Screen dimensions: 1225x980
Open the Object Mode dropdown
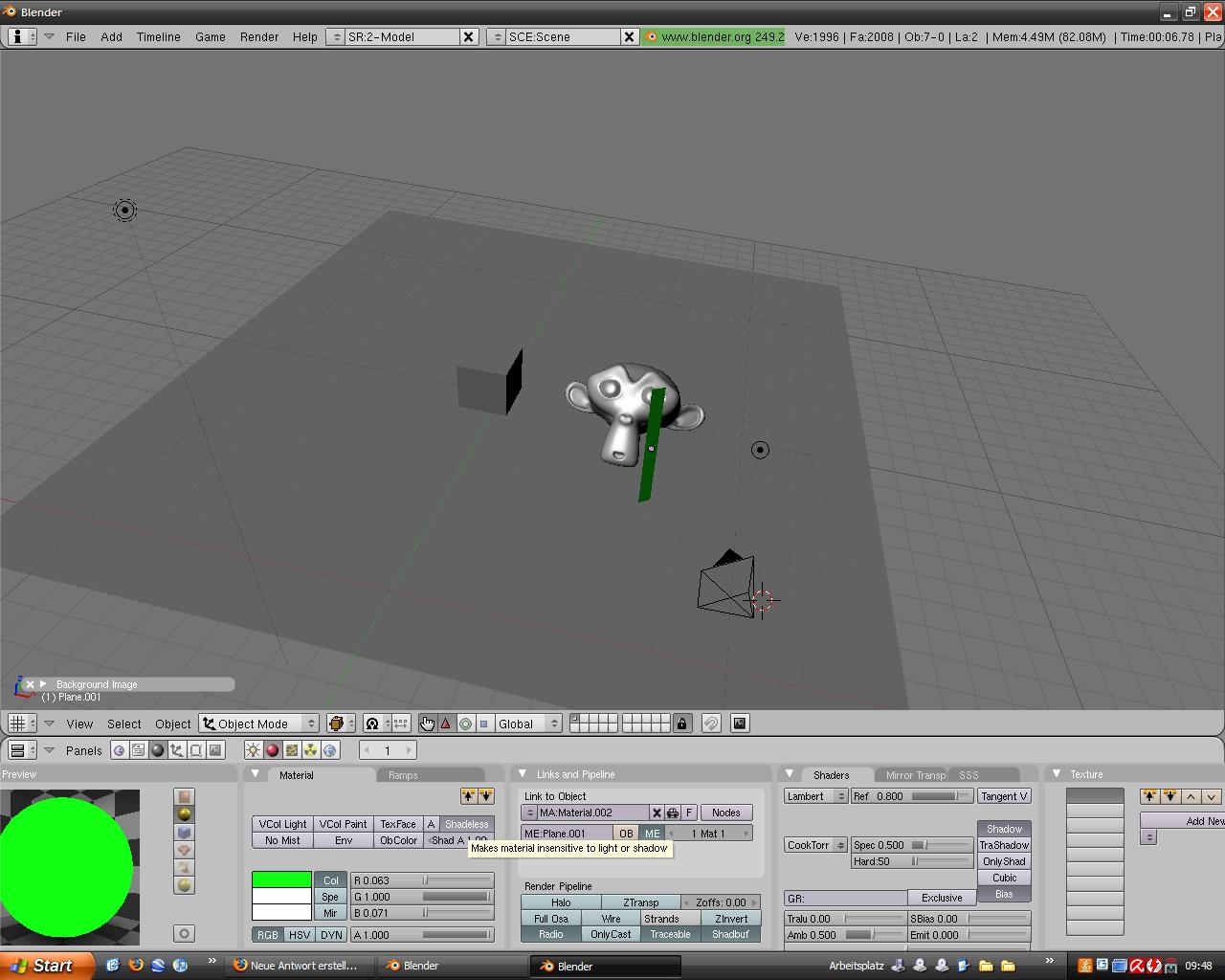pos(258,724)
